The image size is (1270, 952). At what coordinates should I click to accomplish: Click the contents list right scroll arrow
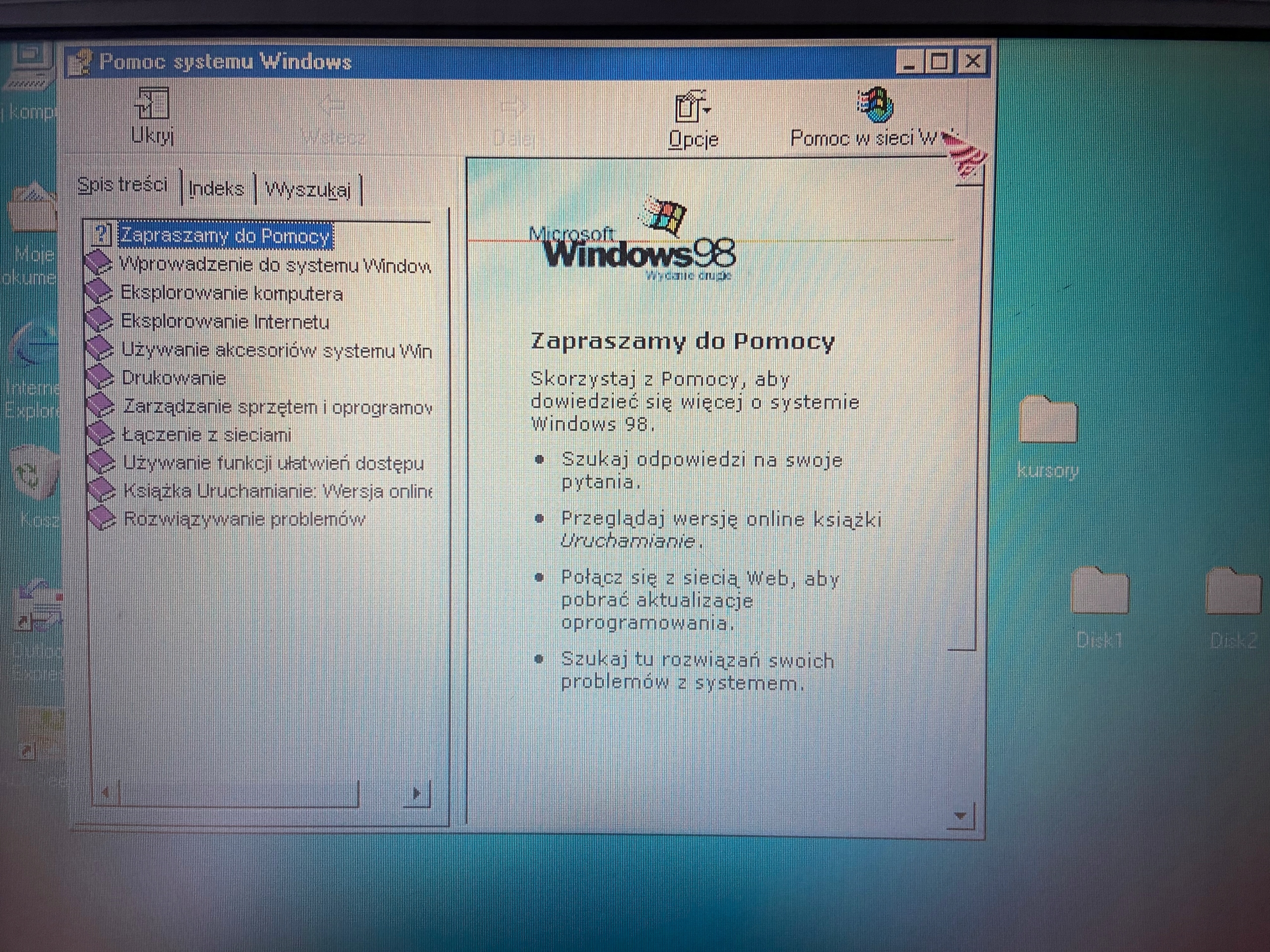coord(417,794)
